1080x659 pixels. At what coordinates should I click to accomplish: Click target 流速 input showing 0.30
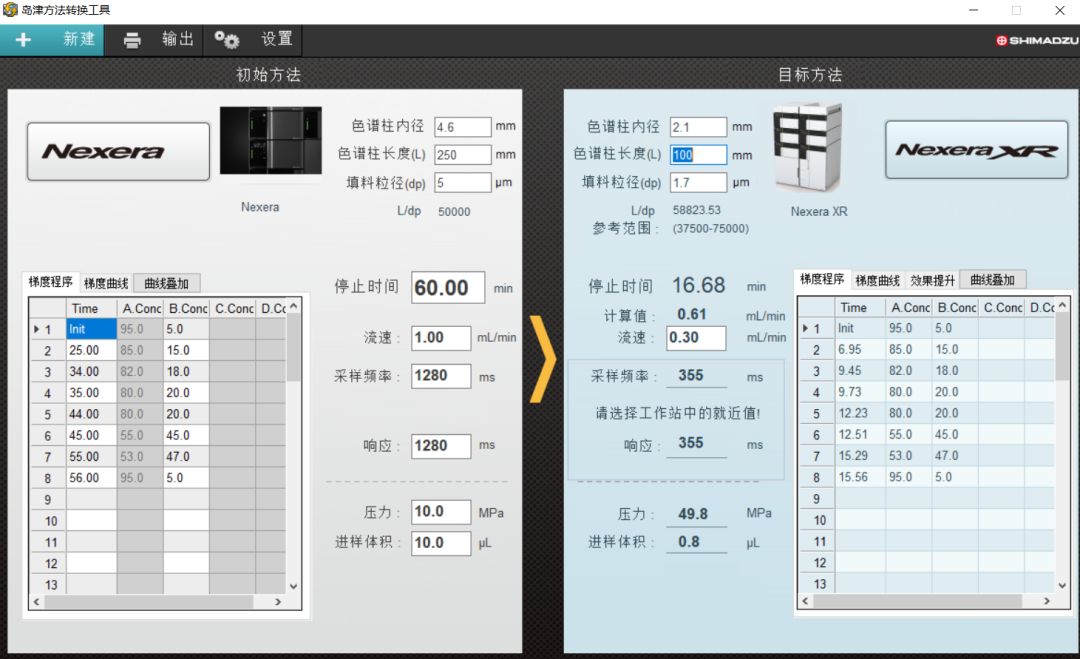(696, 338)
